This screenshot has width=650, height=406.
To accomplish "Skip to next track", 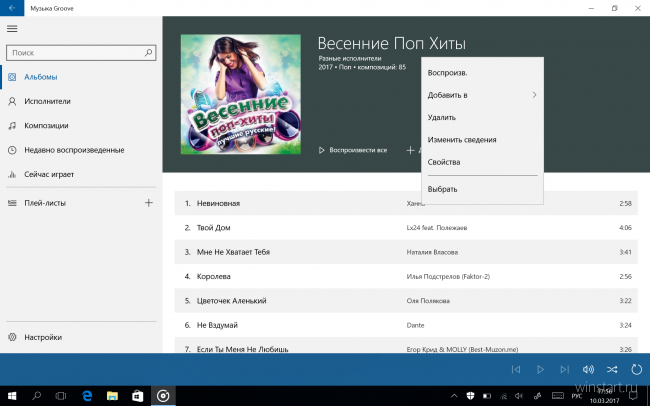I will click(x=564, y=369).
